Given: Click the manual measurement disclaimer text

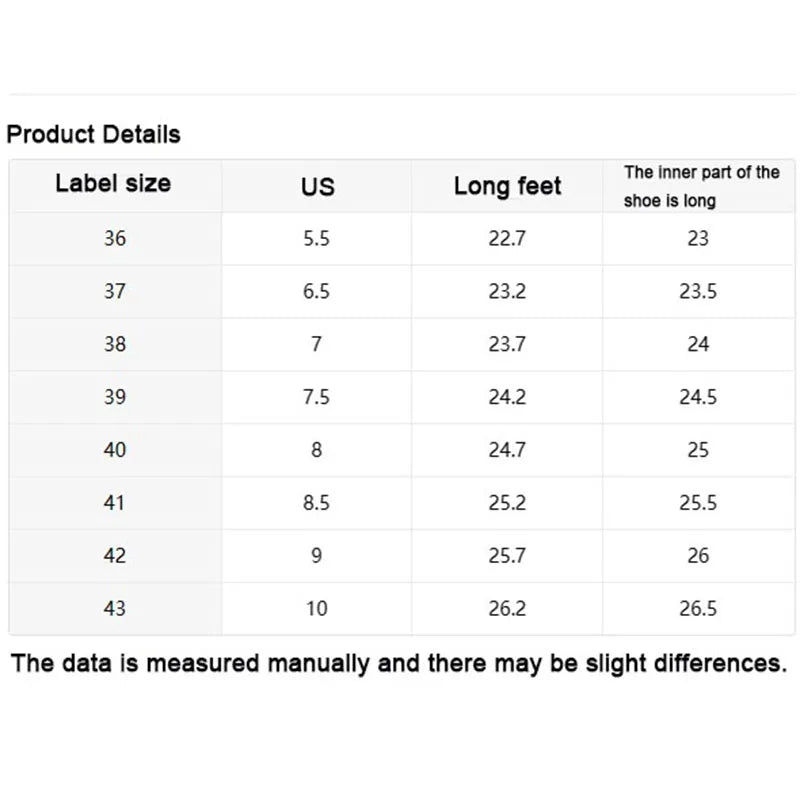Looking at the screenshot, I should pos(399,663).
